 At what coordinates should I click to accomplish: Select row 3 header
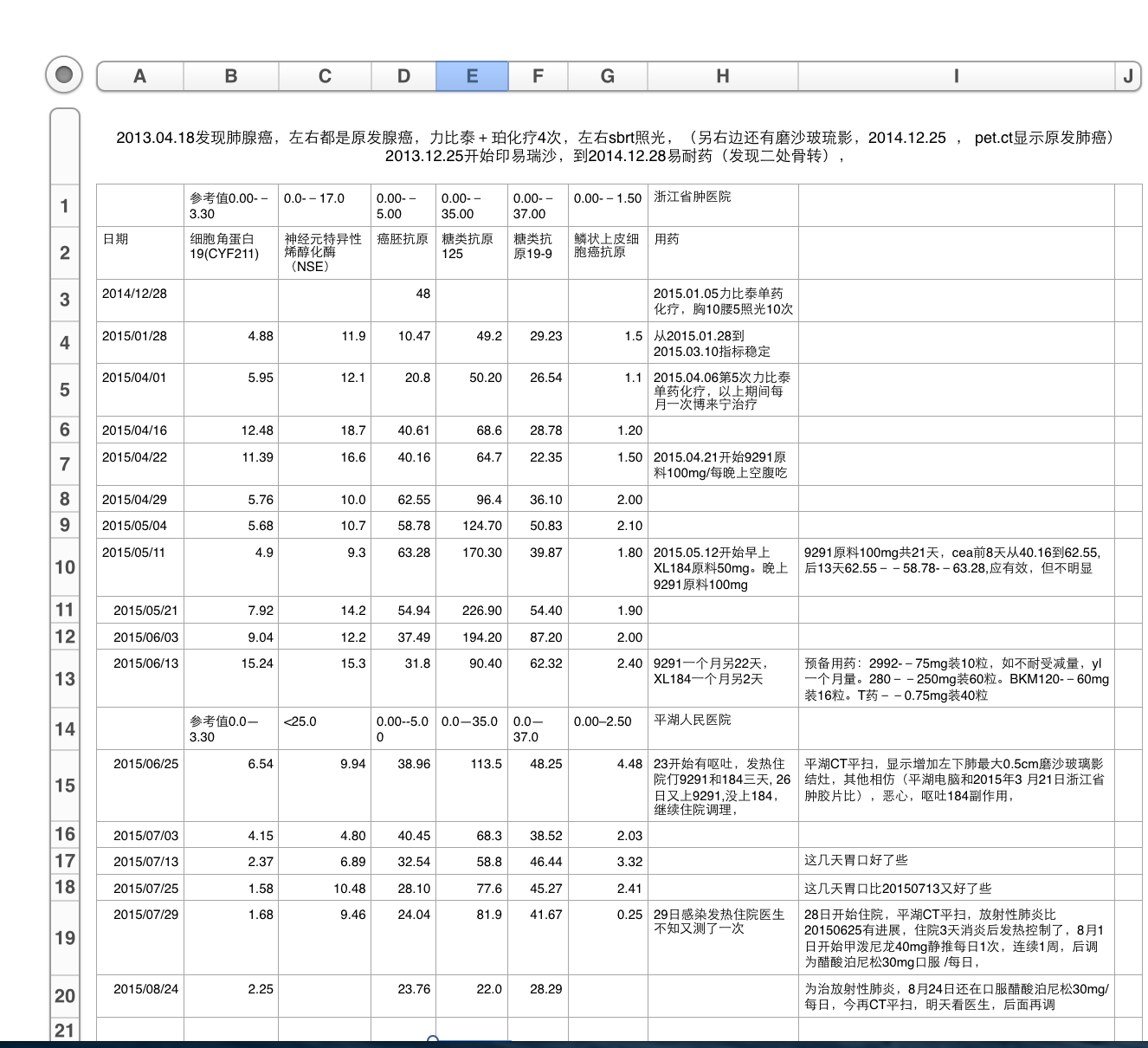[65, 301]
